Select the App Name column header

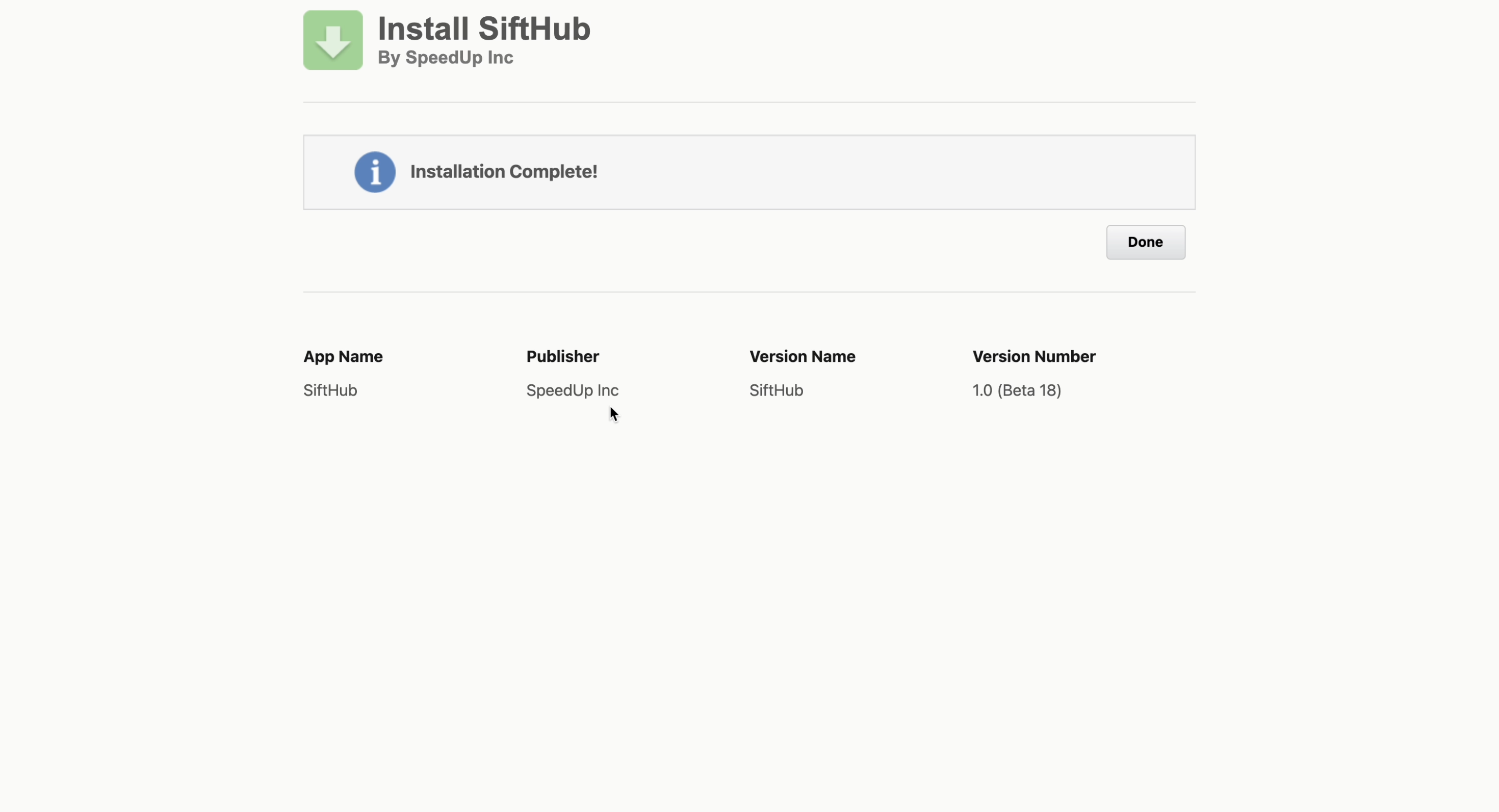(x=343, y=357)
